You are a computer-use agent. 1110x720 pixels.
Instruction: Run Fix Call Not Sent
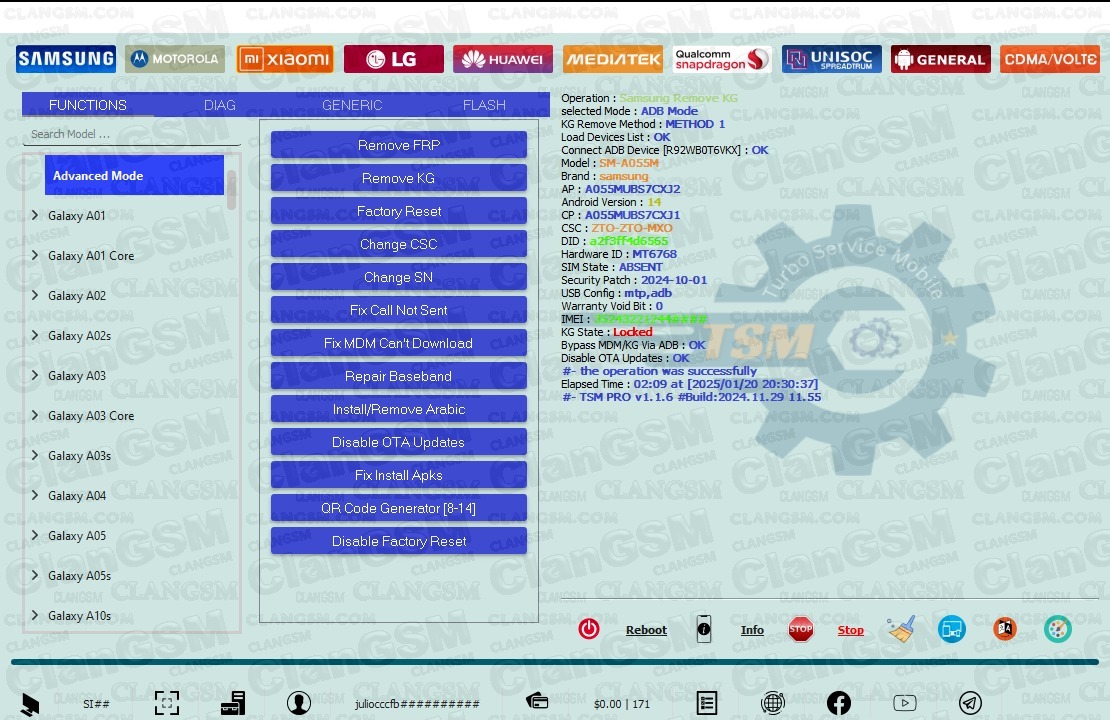399,310
